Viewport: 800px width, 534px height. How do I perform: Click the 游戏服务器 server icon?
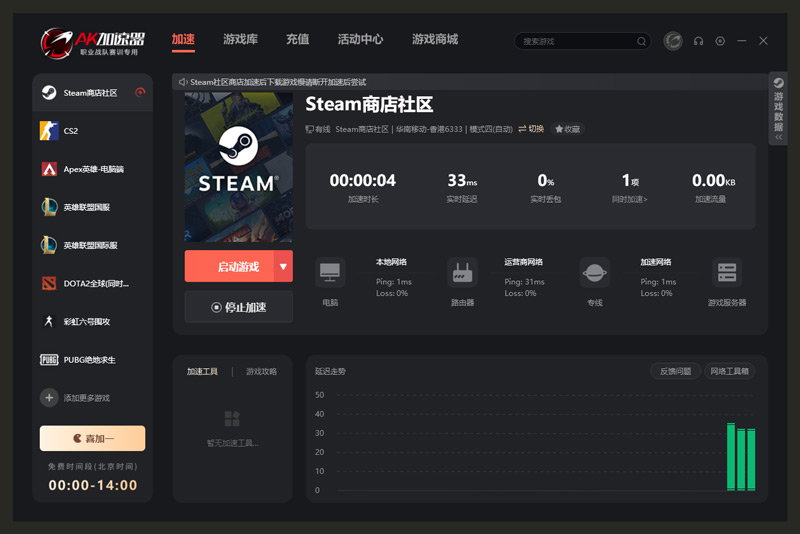727,272
